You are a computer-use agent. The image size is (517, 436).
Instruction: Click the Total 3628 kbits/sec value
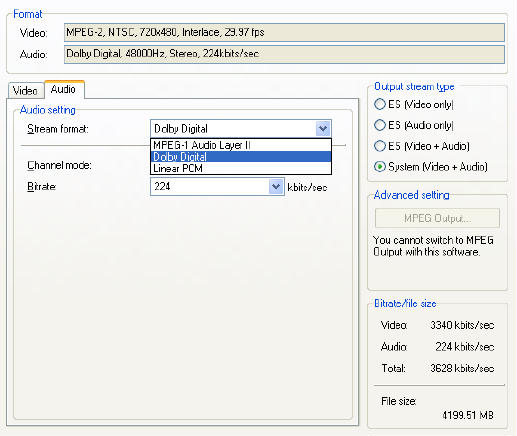pyautogui.click(x=462, y=368)
